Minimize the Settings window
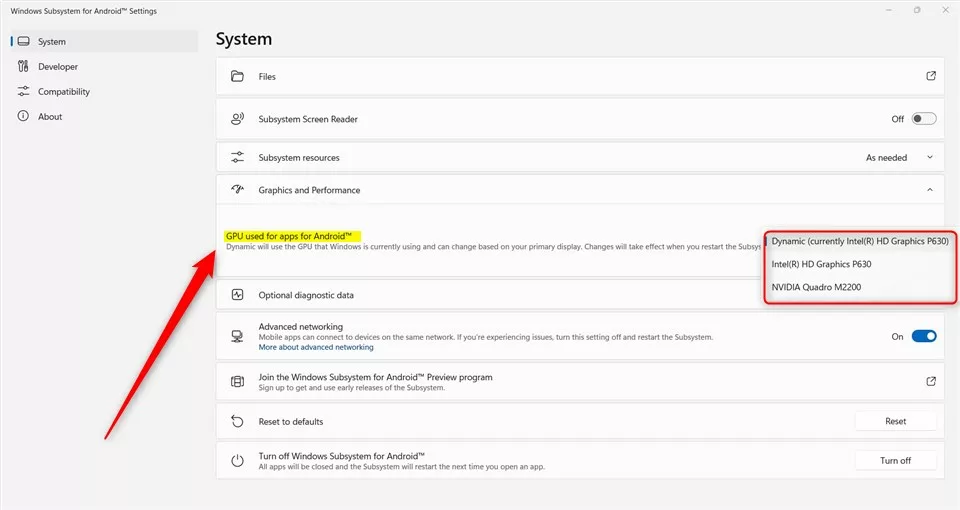960x510 pixels. [x=888, y=10]
